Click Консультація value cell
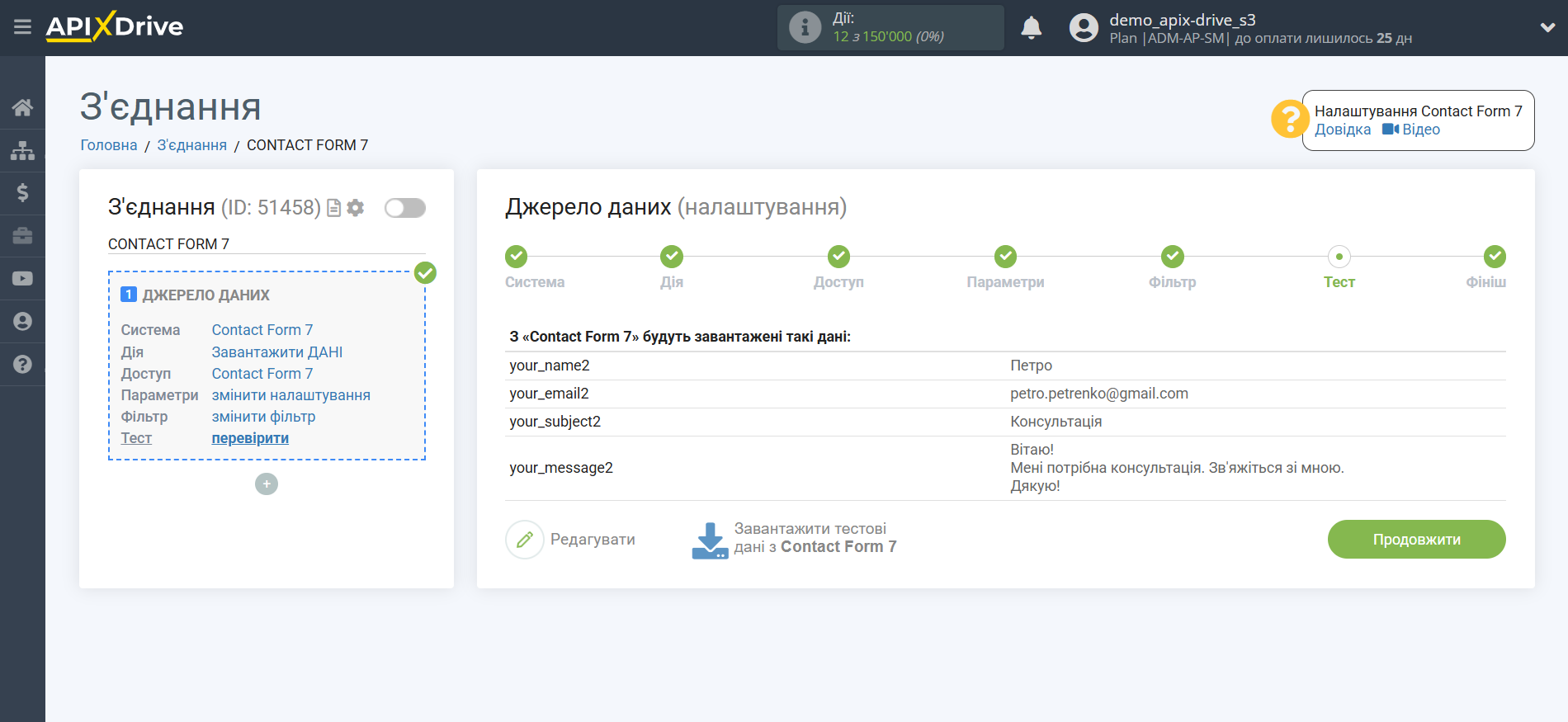Image resolution: width=1568 pixels, height=722 pixels. tap(1056, 422)
